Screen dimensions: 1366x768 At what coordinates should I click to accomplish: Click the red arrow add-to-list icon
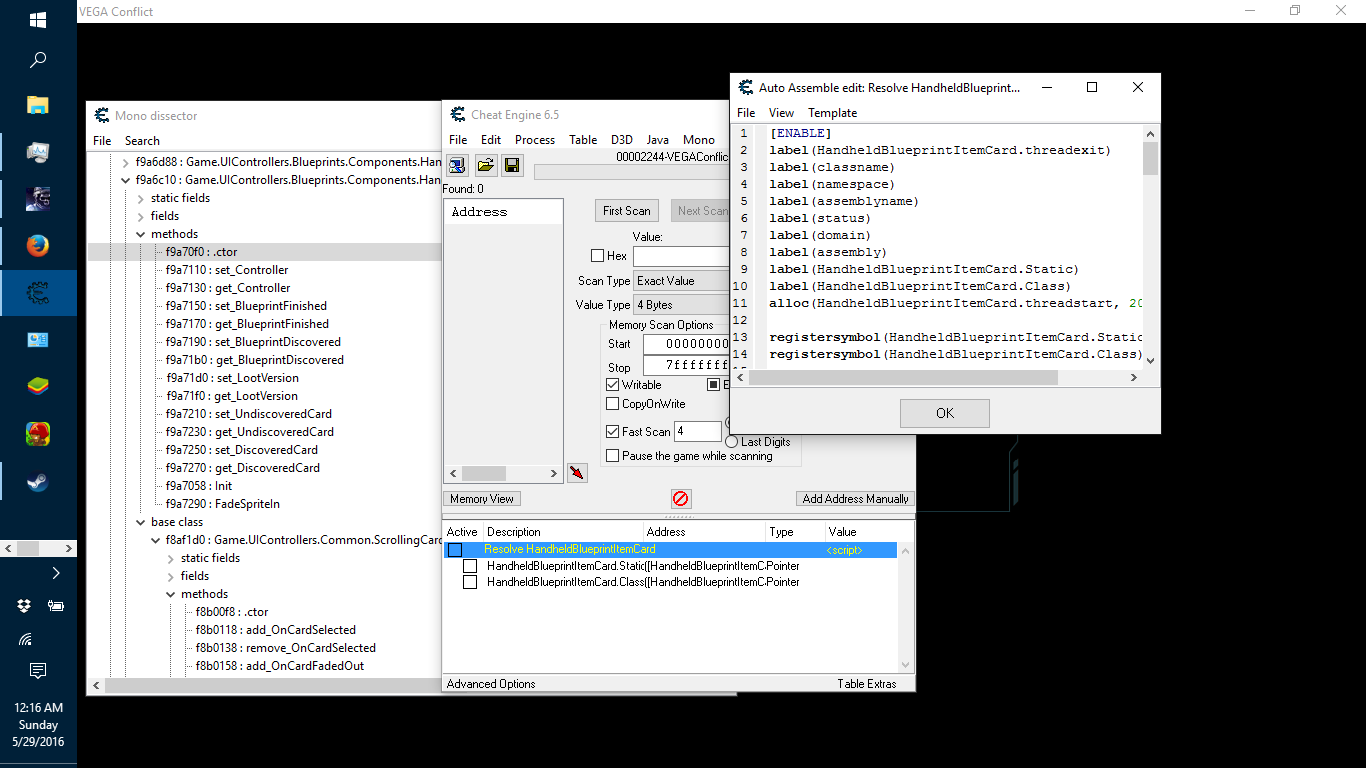pyautogui.click(x=577, y=473)
